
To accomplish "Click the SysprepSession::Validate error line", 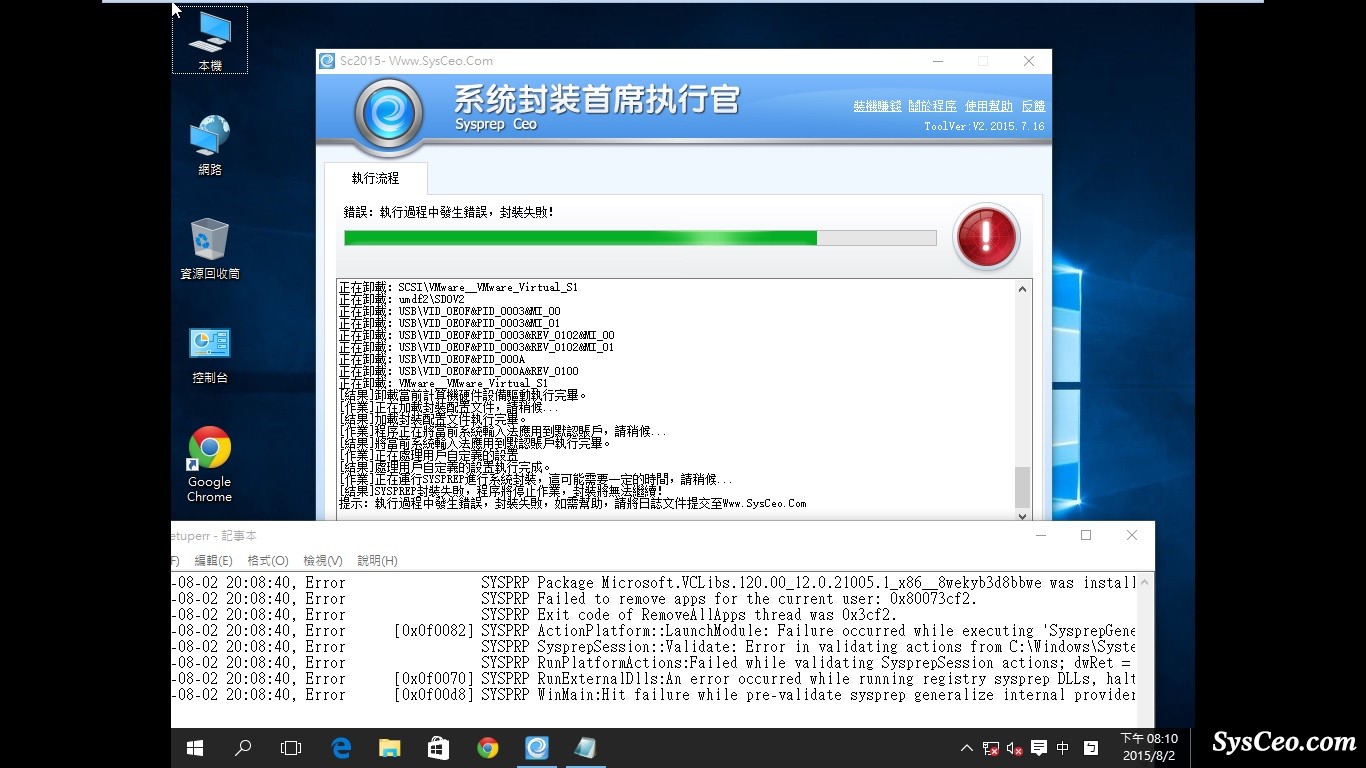I will point(654,646).
